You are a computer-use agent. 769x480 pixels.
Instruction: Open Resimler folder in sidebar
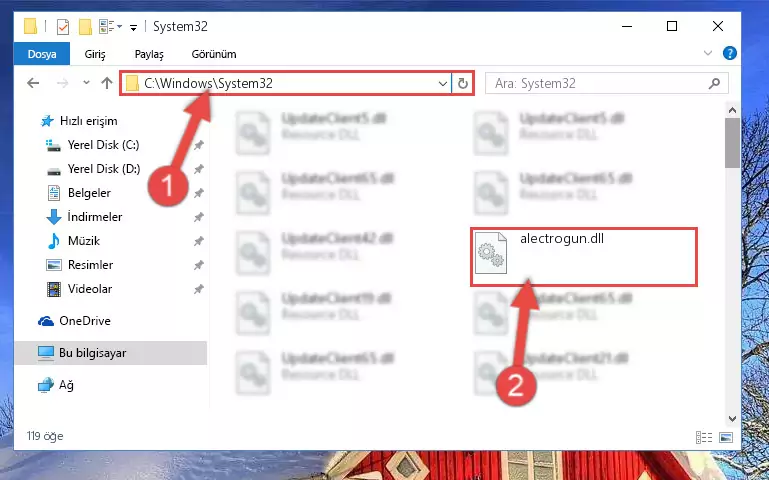[x=90, y=265]
